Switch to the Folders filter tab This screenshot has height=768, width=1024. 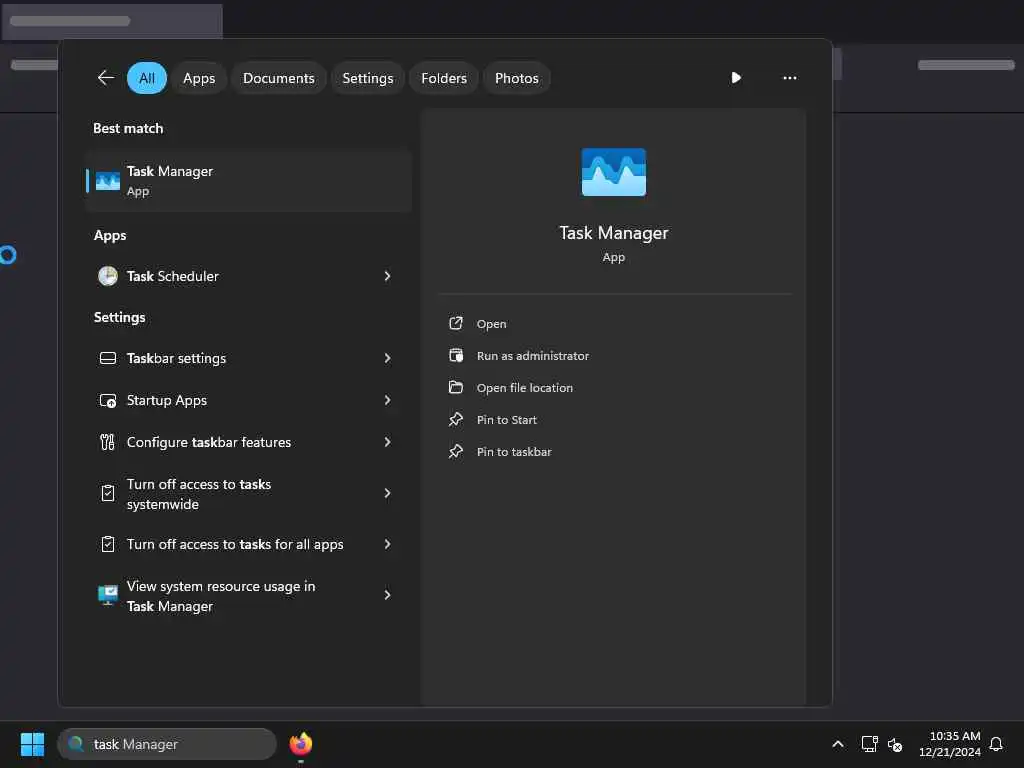[x=444, y=78]
